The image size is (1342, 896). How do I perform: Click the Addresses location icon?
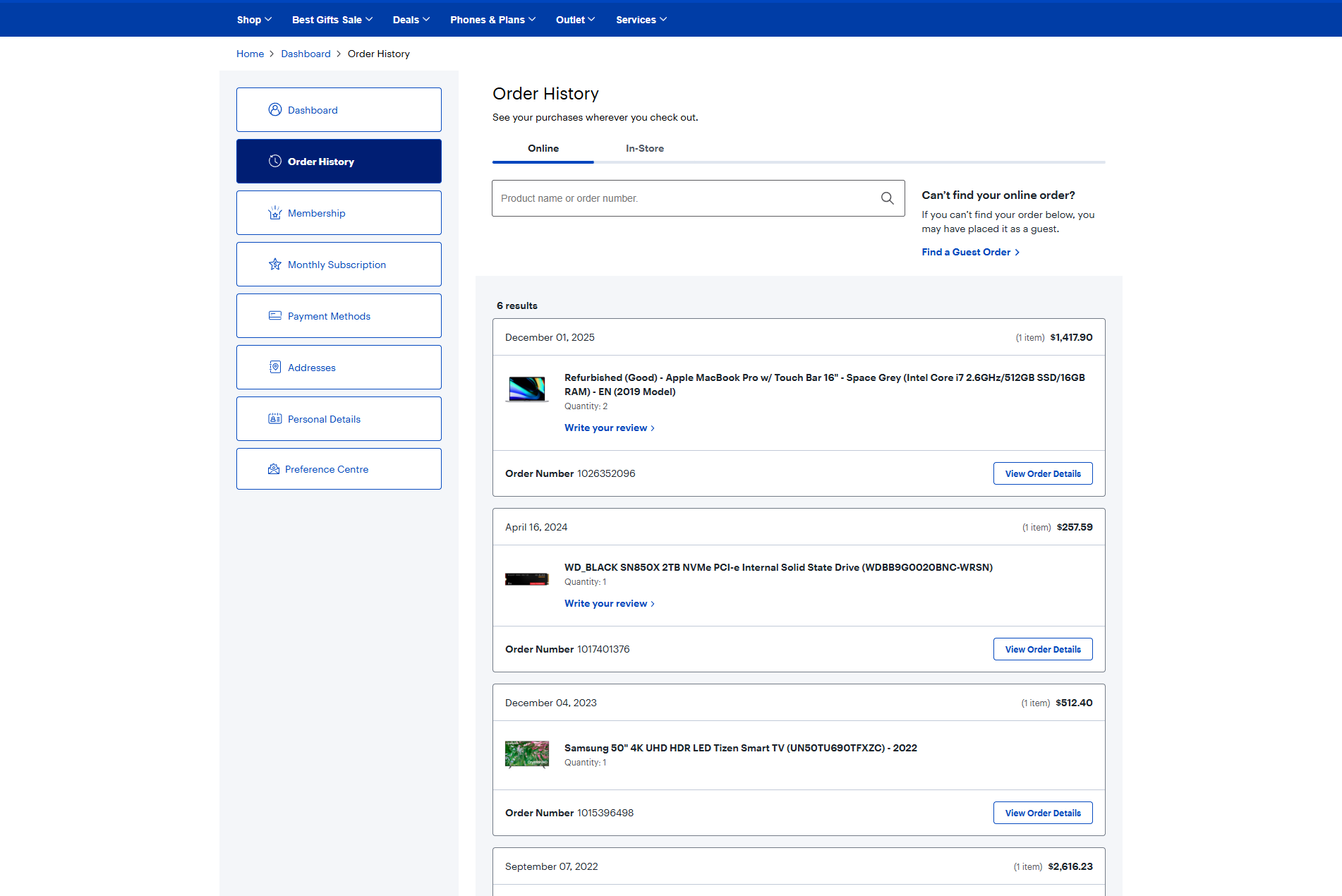click(x=275, y=368)
